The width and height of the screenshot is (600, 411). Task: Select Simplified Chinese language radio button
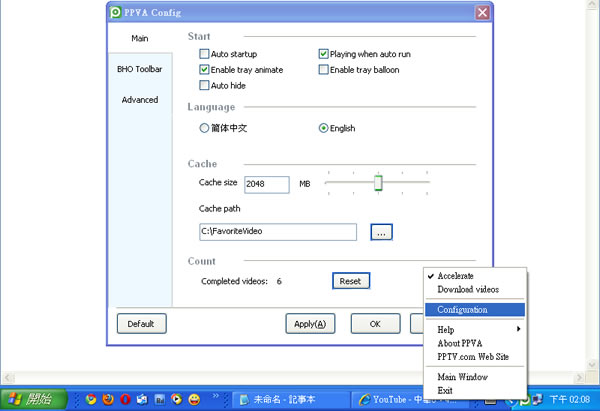point(204,128)
